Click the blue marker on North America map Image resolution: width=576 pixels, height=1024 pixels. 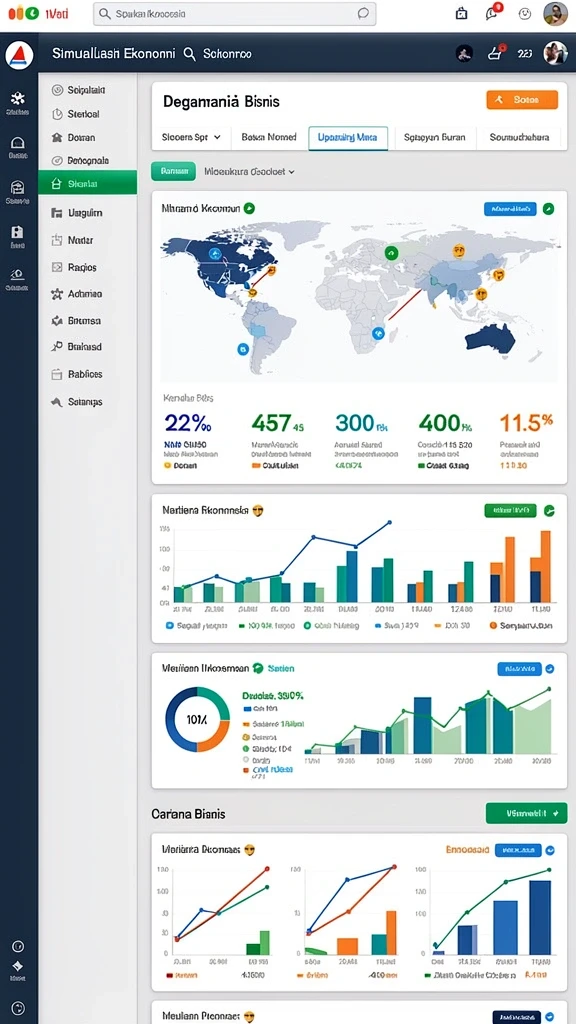(x=213, y=253)
